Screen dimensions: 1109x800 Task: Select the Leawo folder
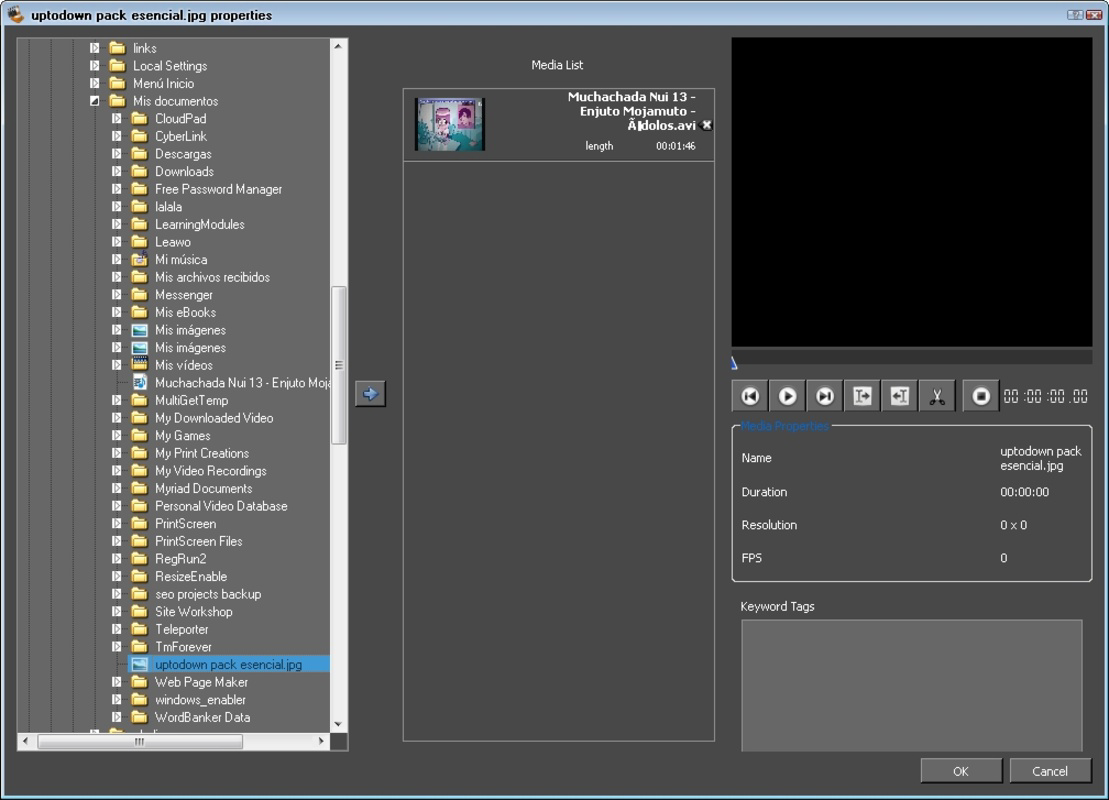click(x=173, y=242)
